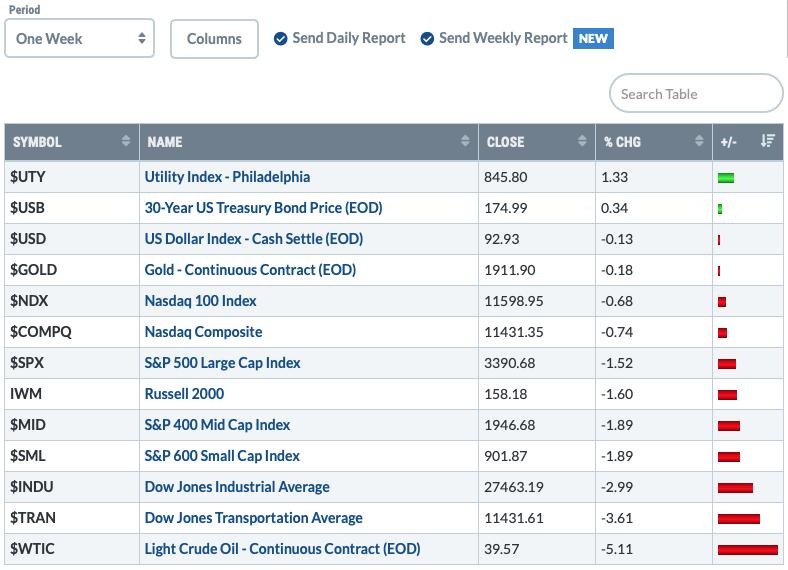Image resolution: width=788 pixels, height=570 pixels.
Task: Click close value 3390.68
Action: point(510,363)
